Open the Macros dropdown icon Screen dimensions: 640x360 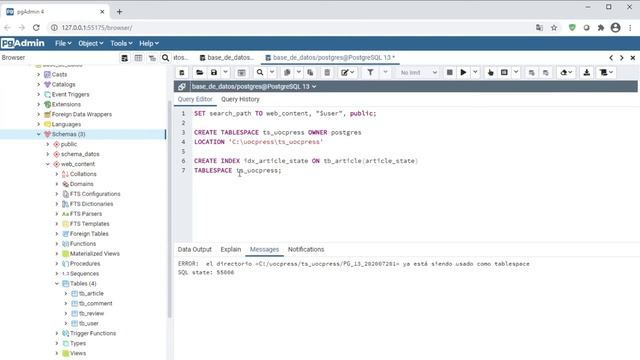point(606,72)
